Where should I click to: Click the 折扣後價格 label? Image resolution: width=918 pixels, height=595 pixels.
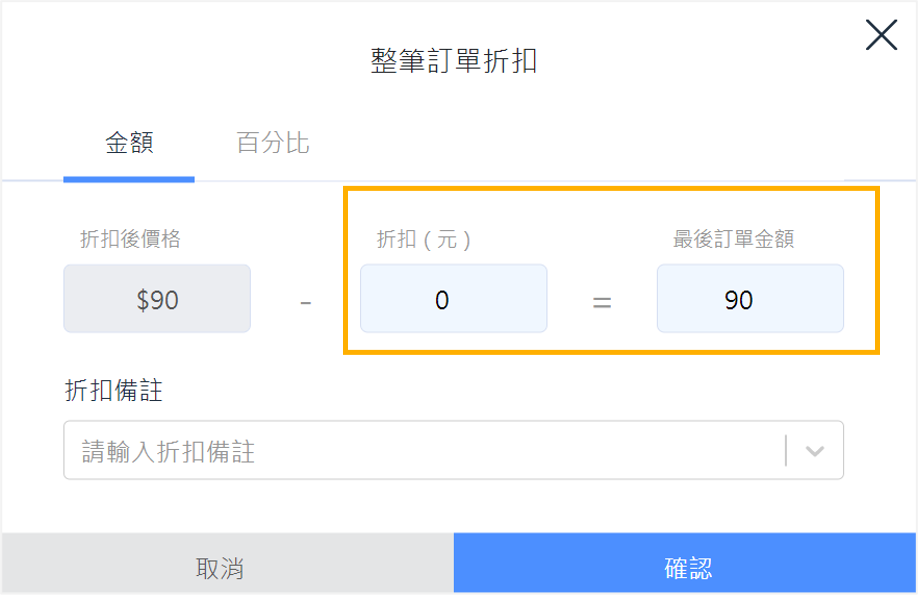coord(131,239)
